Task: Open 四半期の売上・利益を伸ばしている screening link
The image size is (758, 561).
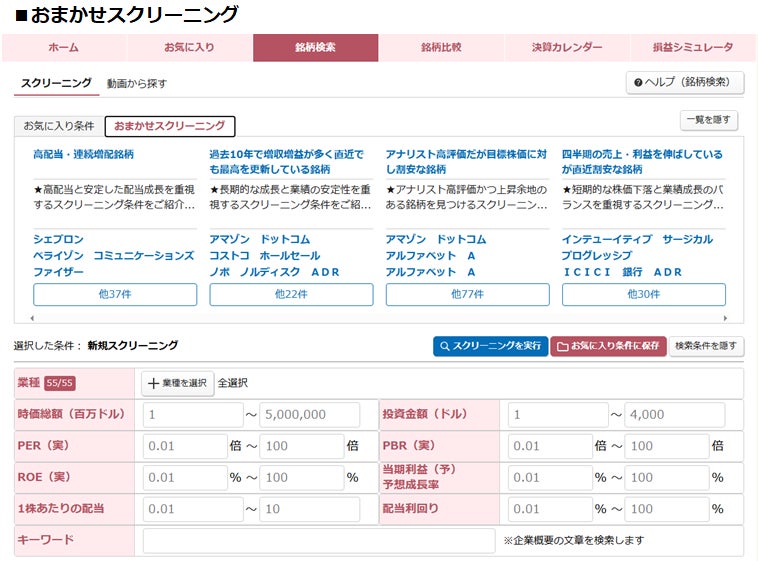Action: (x=642, y=162)
